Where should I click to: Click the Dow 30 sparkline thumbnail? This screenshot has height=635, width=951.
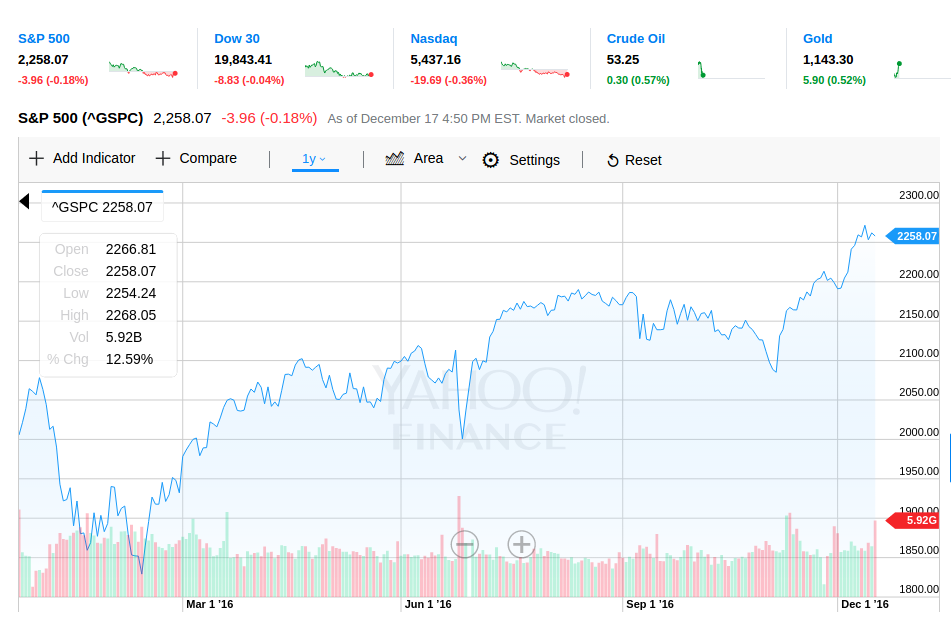(339, 69)
